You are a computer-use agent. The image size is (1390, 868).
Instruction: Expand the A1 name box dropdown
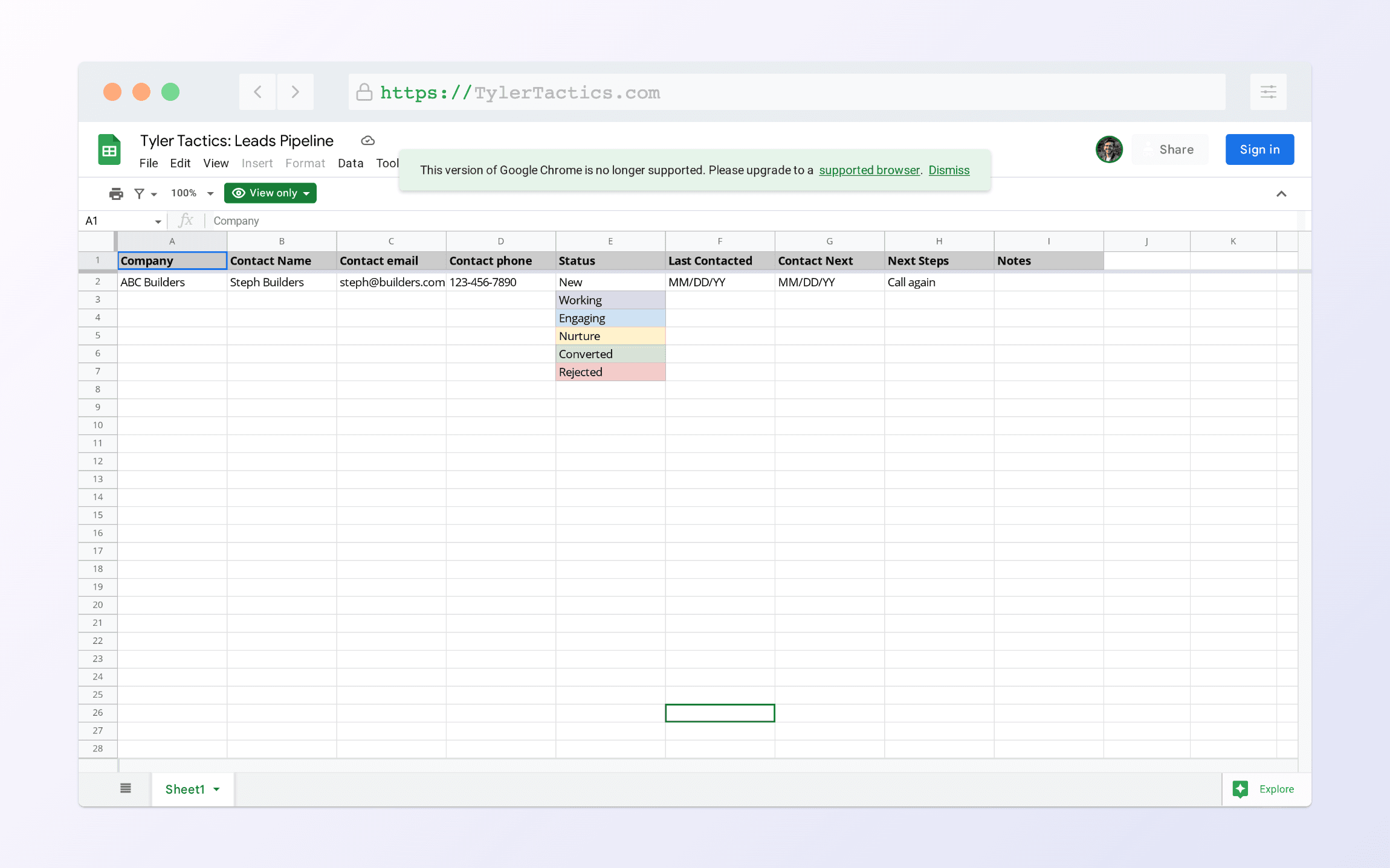click(158, 222)
